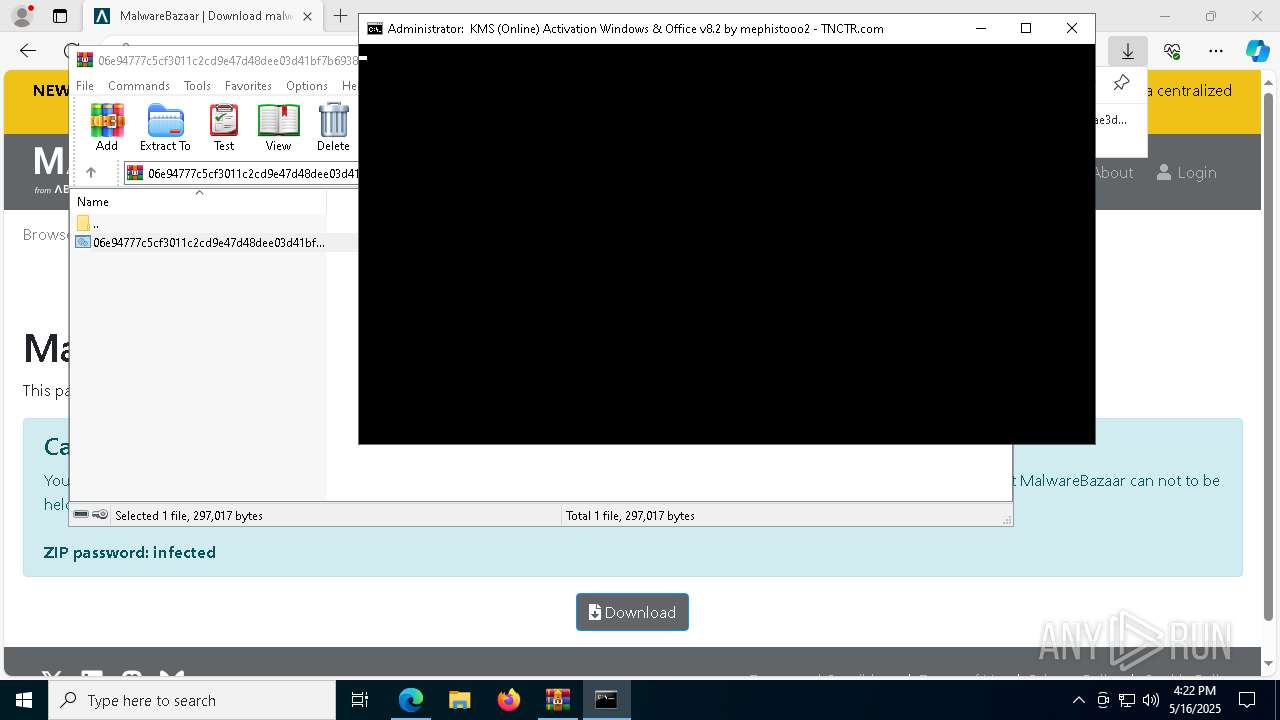Click the Download button on the MalwareBazaar page
This screenshot has height=720, width=1280.
pyautogui.click(x=632, y=612)
